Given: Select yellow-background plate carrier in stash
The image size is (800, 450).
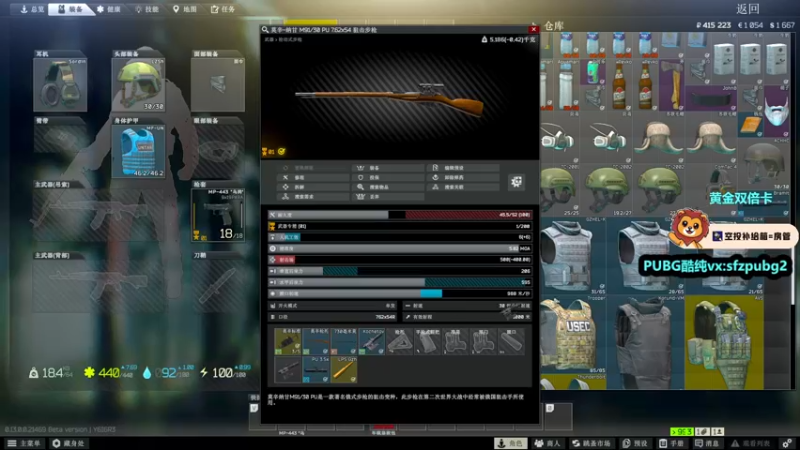Looking at the screenshot, I should click(723, 342).
